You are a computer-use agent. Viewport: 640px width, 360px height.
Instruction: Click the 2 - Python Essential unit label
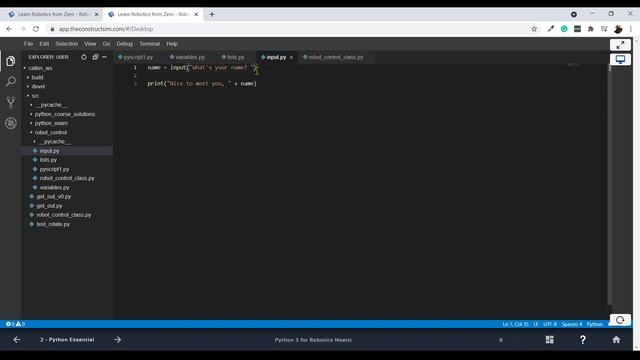(x=67, y=340)
